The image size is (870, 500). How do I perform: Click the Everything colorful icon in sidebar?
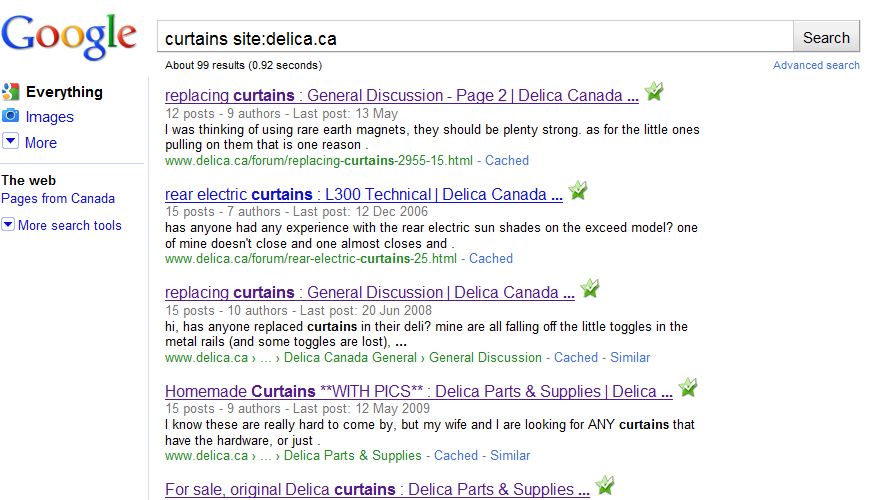(x=11, y=92)
